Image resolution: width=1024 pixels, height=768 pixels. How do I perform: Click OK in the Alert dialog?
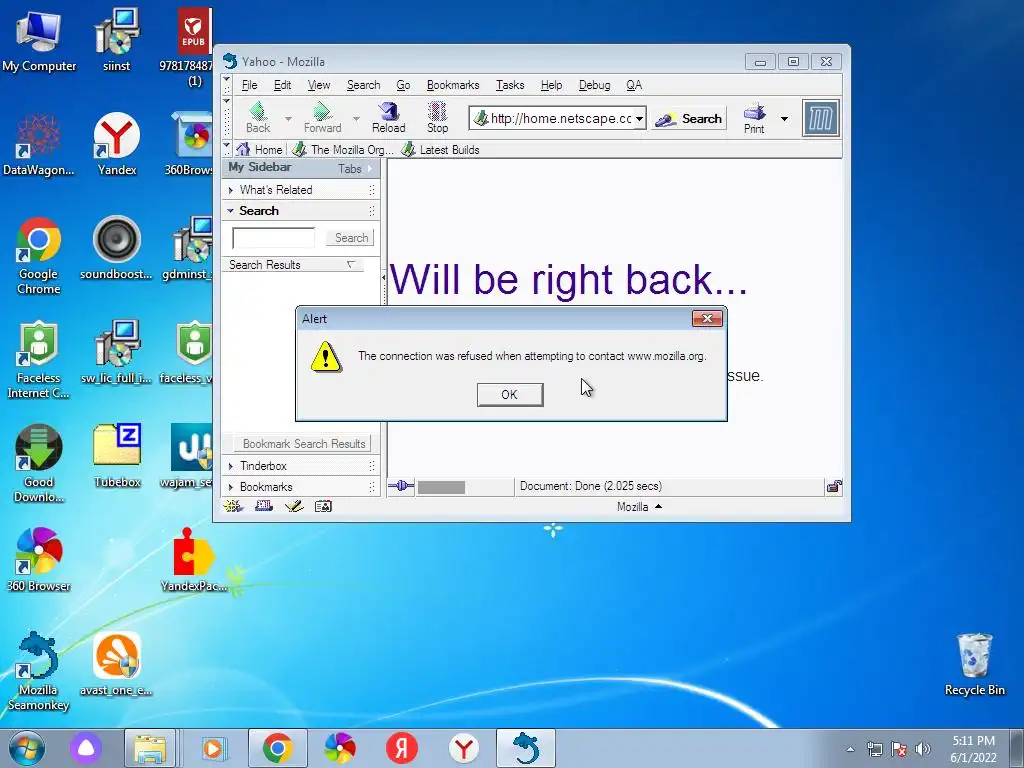point(510,394)
